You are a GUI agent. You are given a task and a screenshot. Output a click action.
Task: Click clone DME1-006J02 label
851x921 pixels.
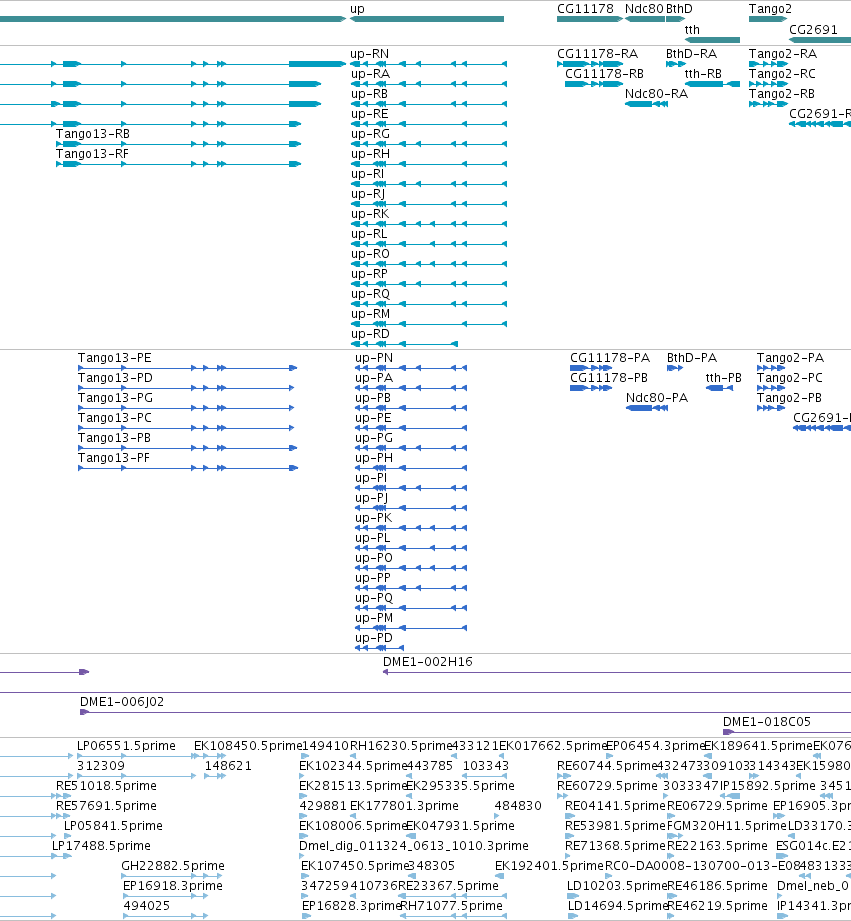pos(122,702)
